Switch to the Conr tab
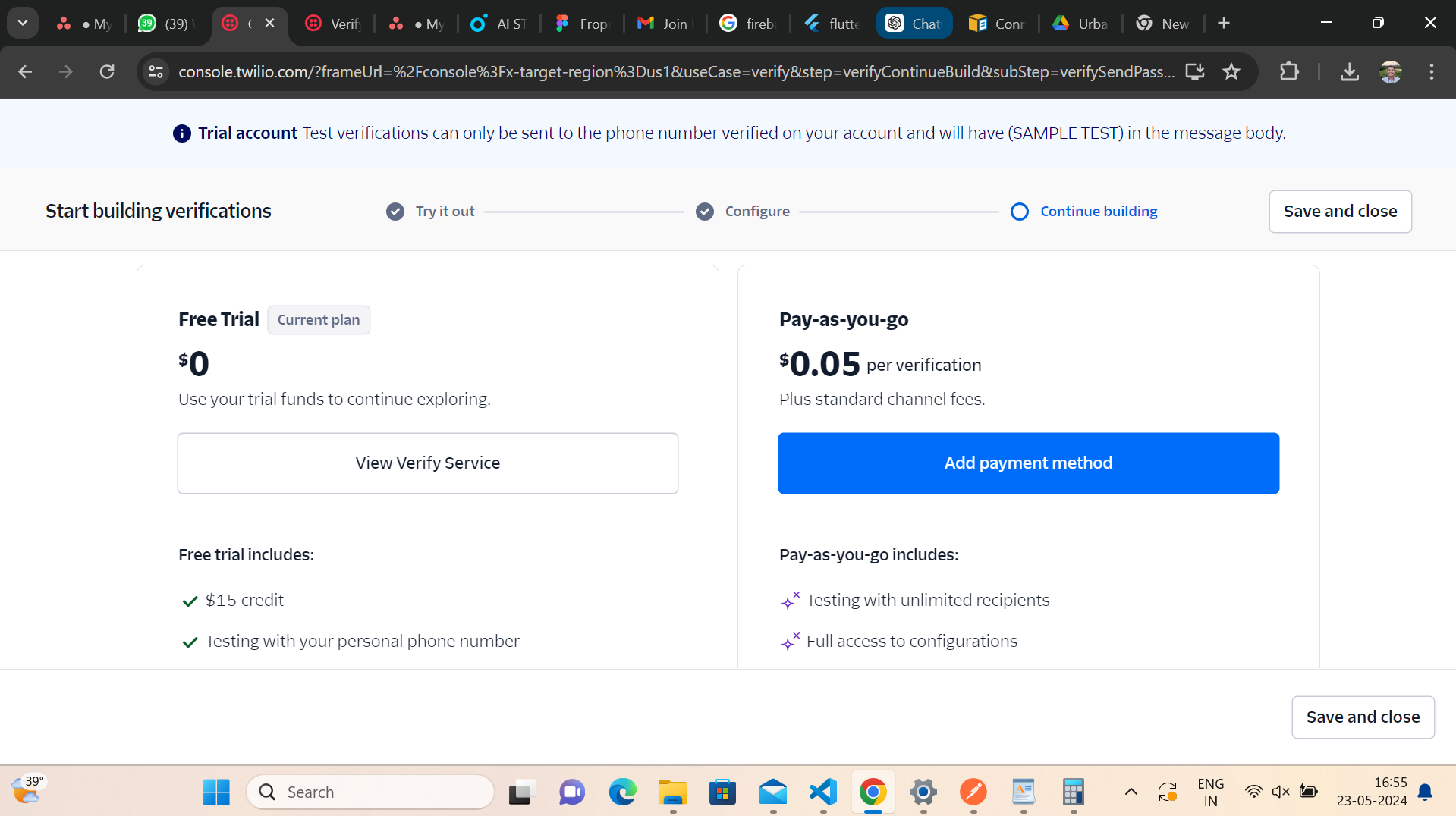The image size is (1456, 816). 998,24
